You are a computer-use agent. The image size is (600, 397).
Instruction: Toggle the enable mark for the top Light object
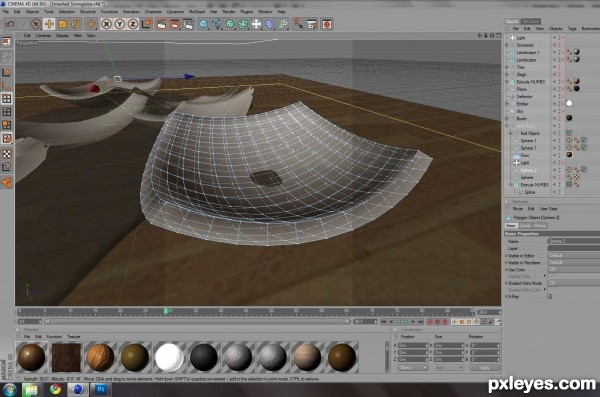[x=562, y=38]
